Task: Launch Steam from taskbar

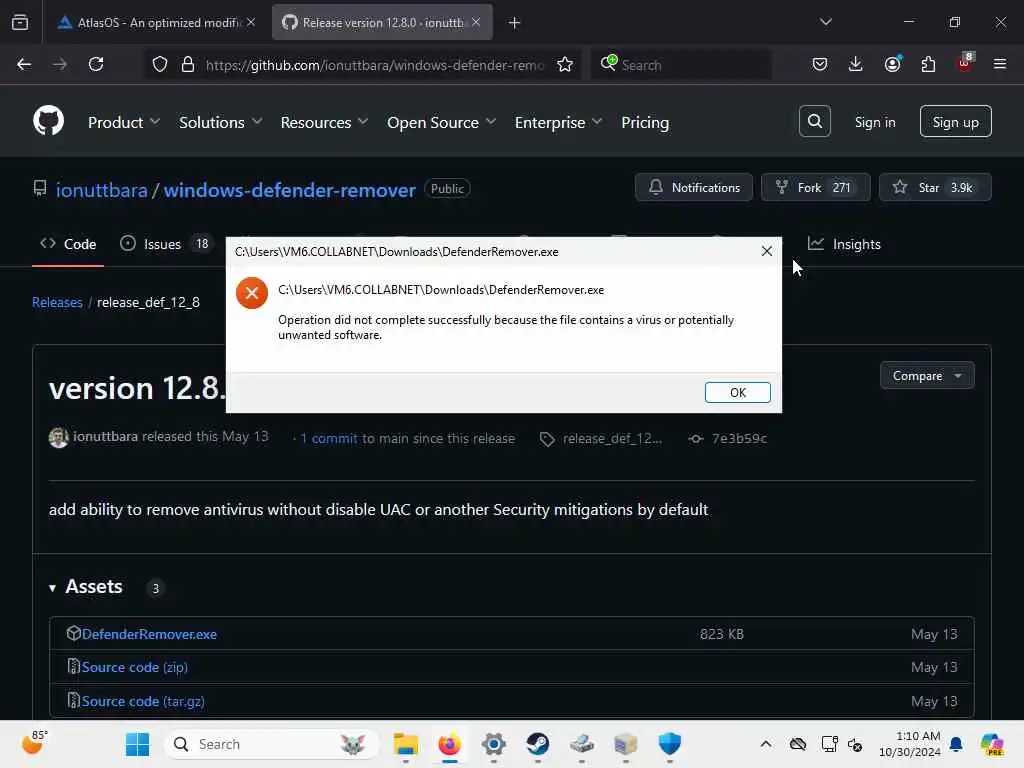Action: pos(537,744)
